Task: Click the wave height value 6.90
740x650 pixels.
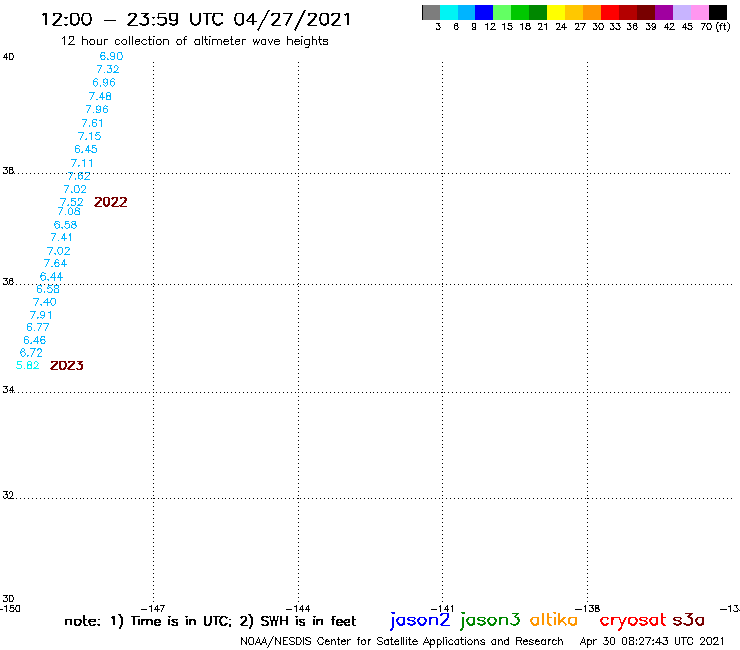Action: (x=111, y=56)
